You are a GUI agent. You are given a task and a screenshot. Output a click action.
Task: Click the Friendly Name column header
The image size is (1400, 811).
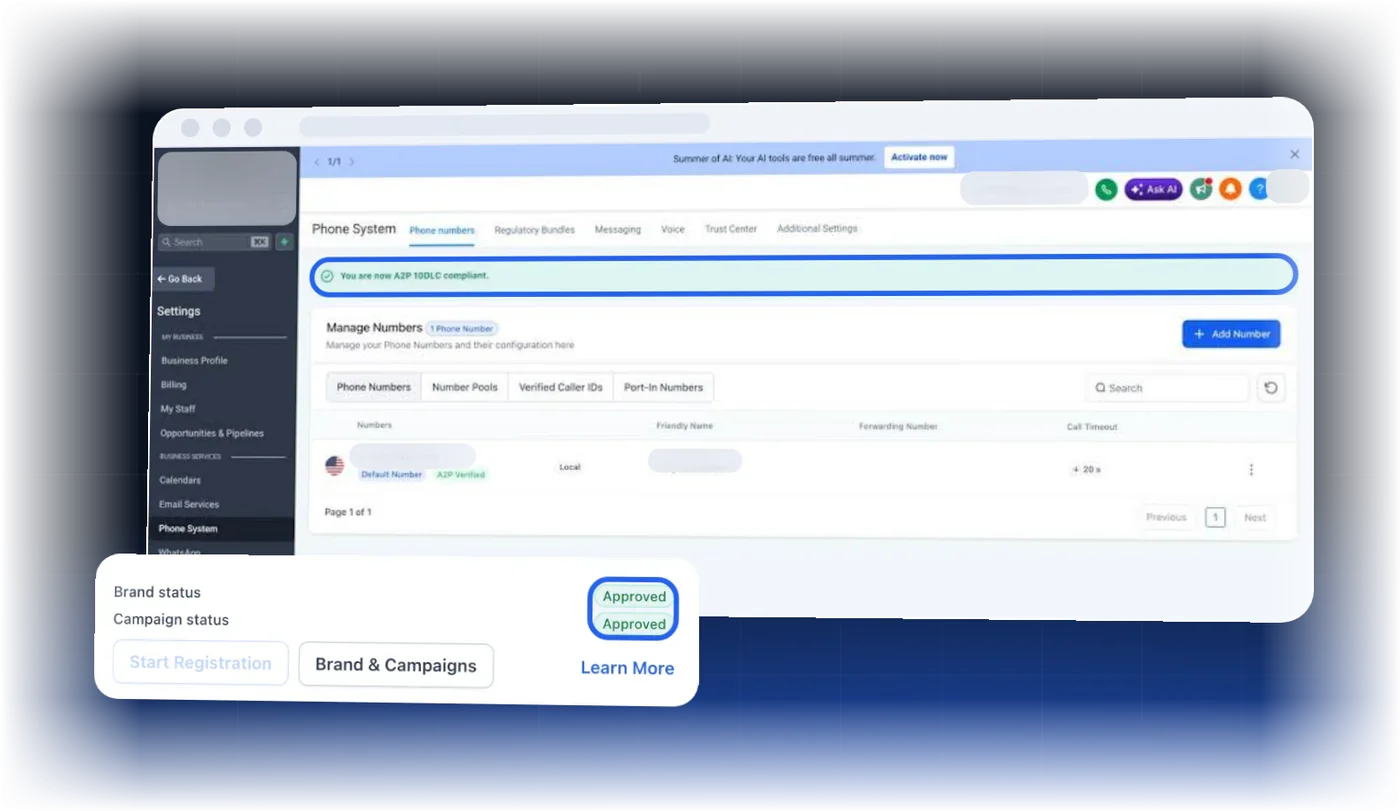click(x=684, y=426)
